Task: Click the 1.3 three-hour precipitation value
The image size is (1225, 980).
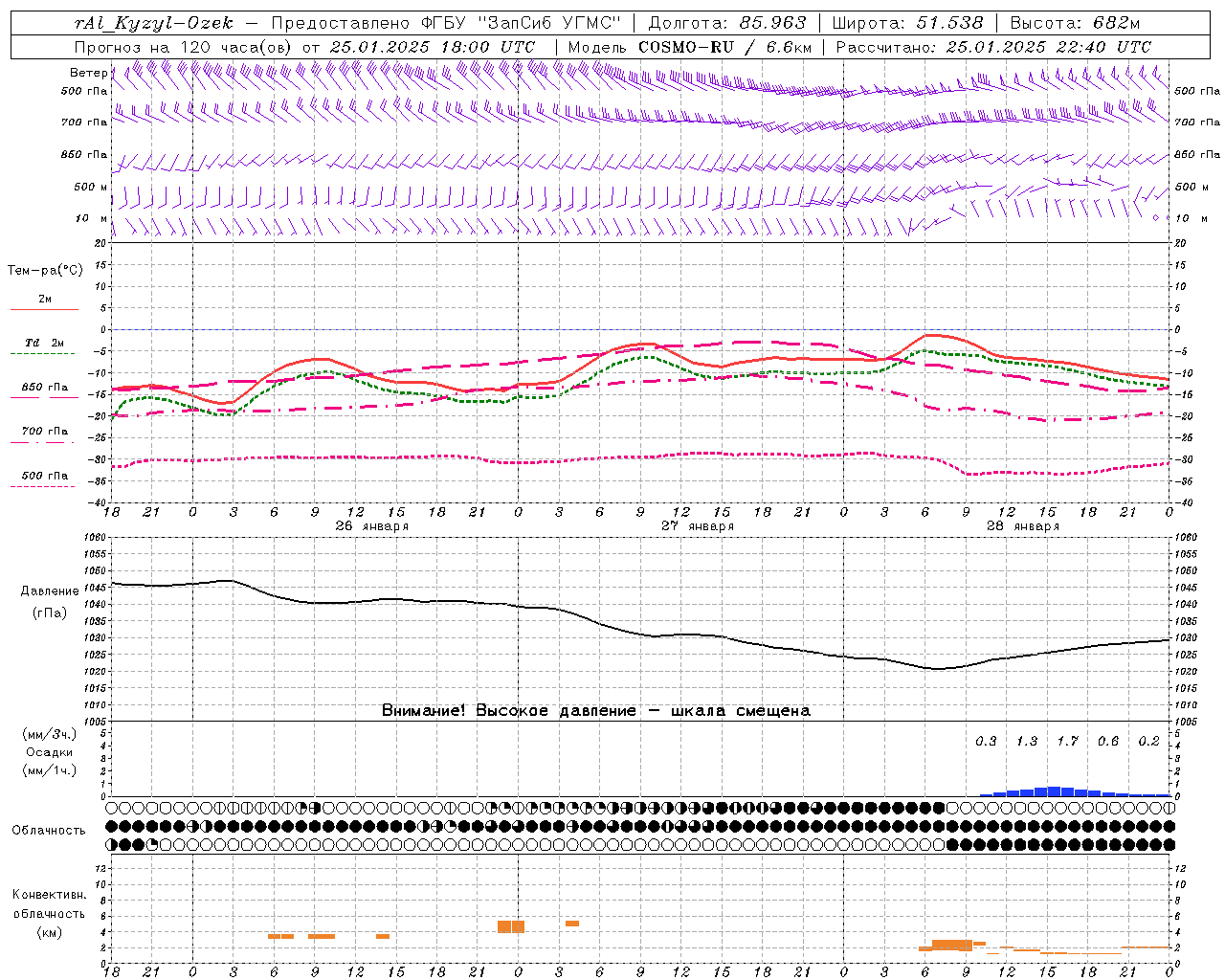Action: [1027, 742]
